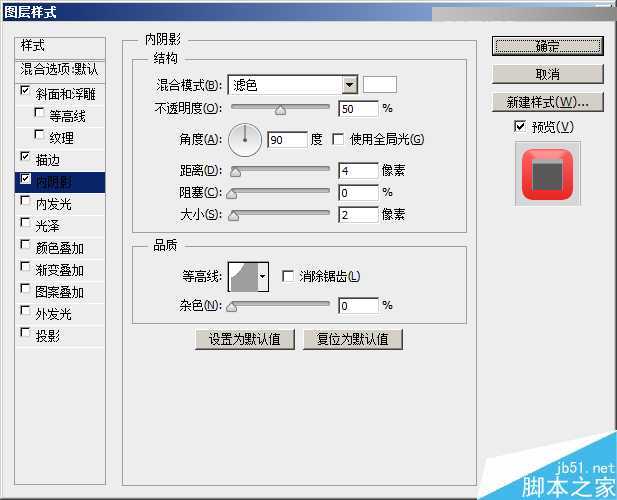The height and width of the screenshot is (500, 617).
Task: Enable the 外发光 checkbox
Action: click(25, 311)
